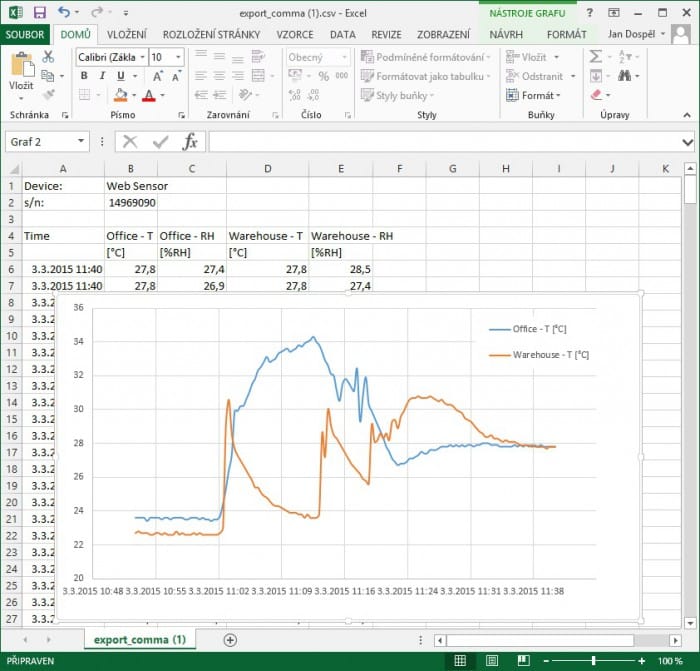The width and height of the screenshot is (700, 671).
Task: Click the AutoSum sigma icon
Action: click(x=596, y=57)
